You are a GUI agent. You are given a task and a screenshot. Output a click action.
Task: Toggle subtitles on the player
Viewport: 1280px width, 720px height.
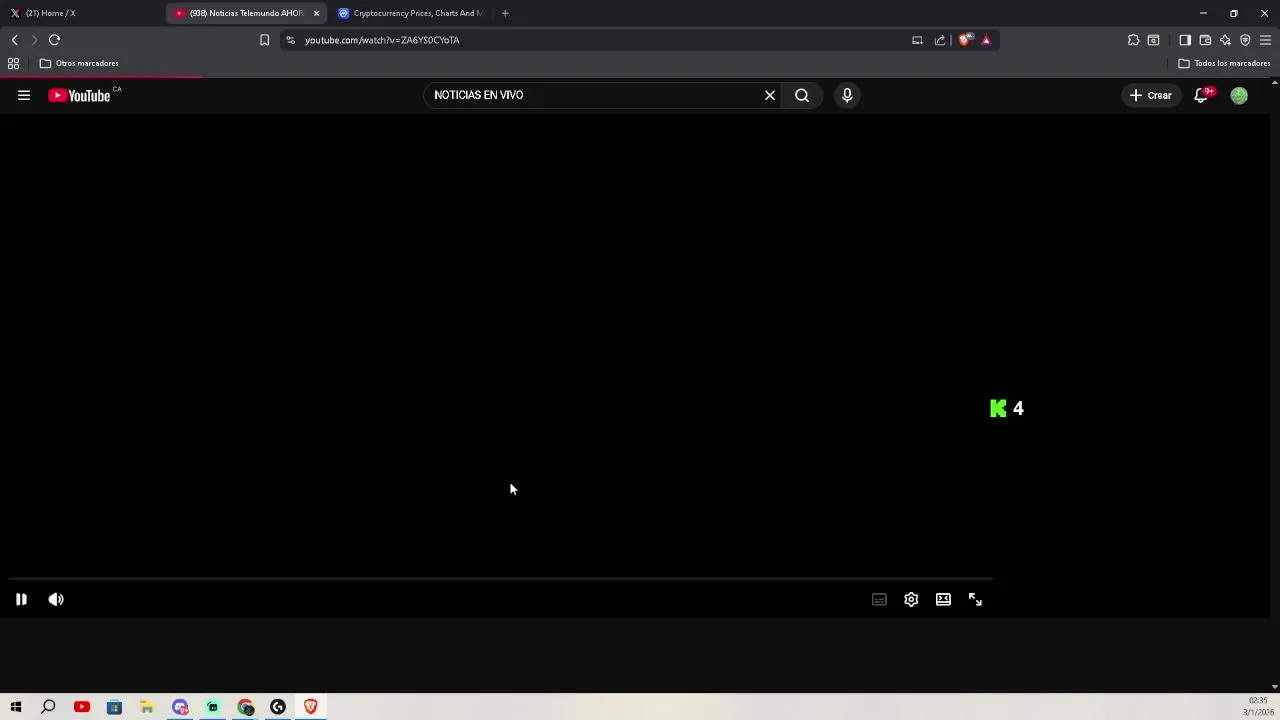[x=879, y=599]
